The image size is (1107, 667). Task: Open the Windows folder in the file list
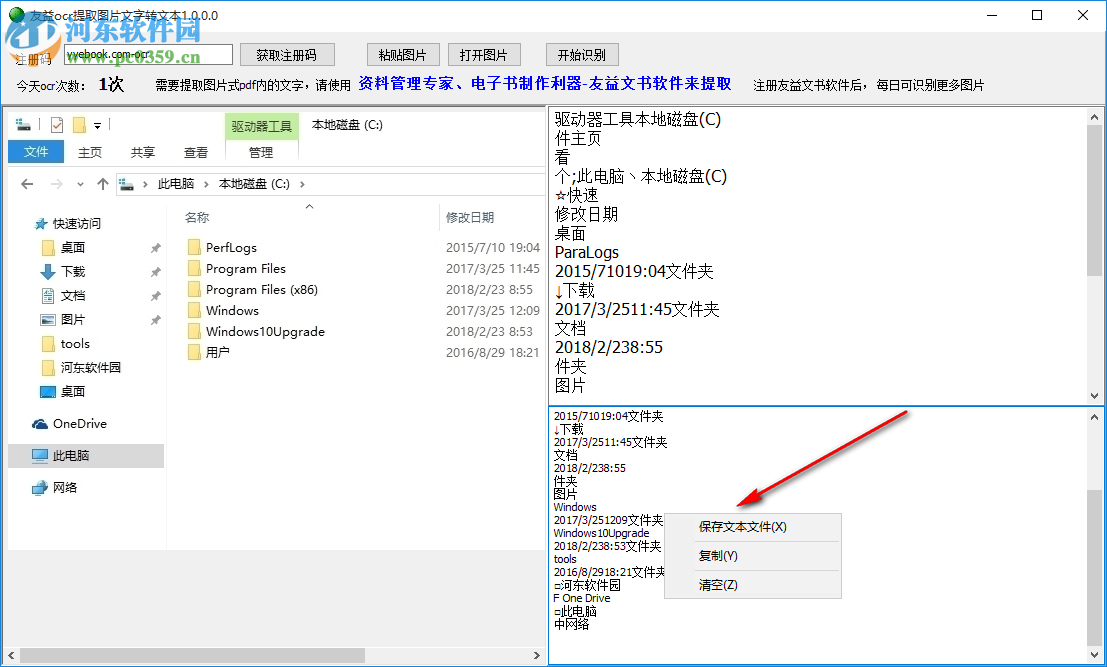[232, 310]
